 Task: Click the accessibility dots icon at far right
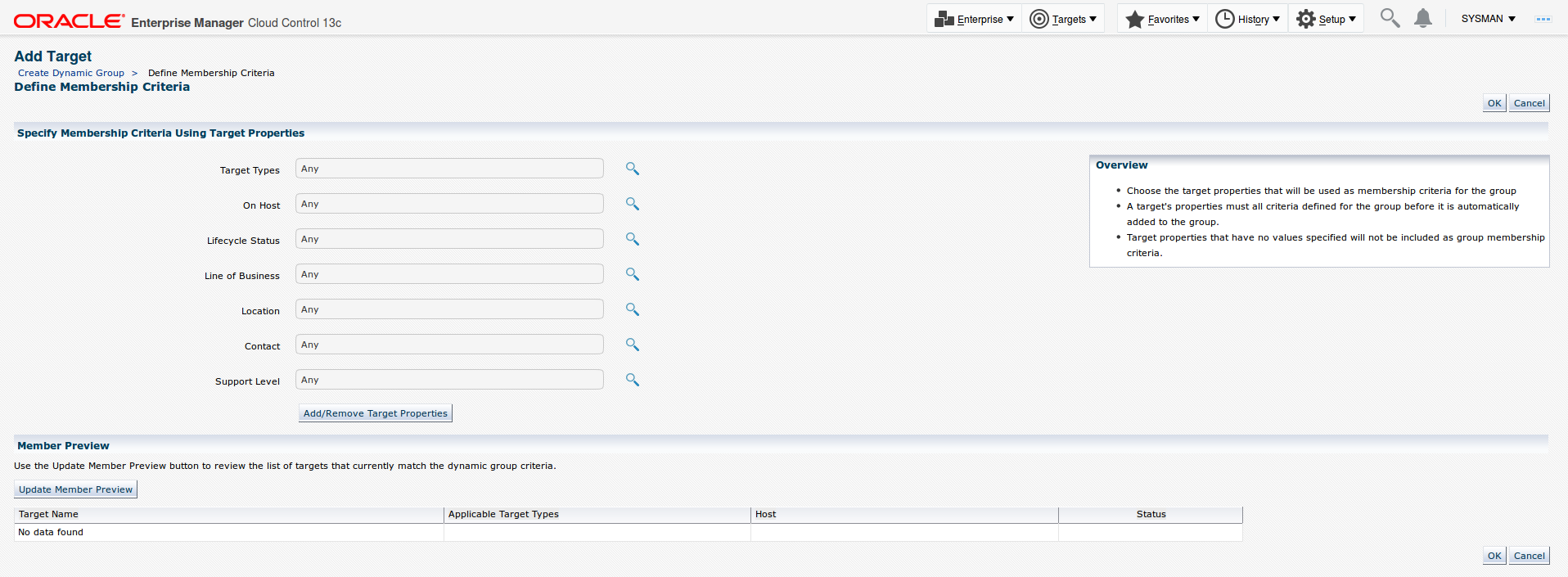coord(1543,19)
